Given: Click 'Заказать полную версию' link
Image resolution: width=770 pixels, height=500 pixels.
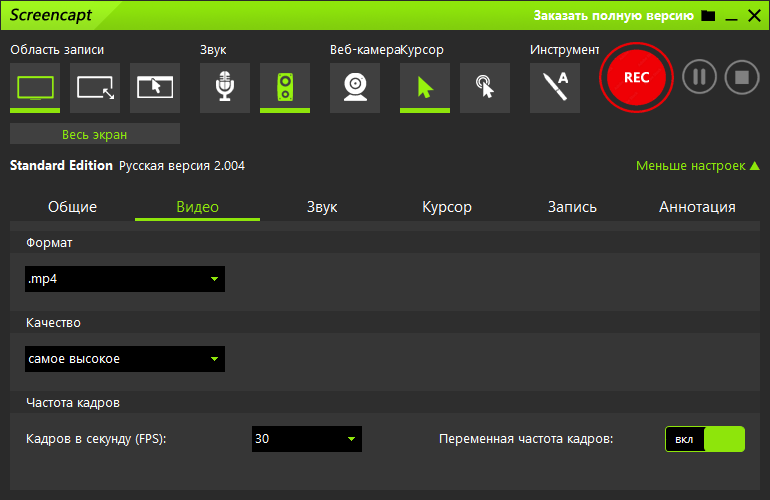Looking at the screenshot, I should (x=613, y=16).
